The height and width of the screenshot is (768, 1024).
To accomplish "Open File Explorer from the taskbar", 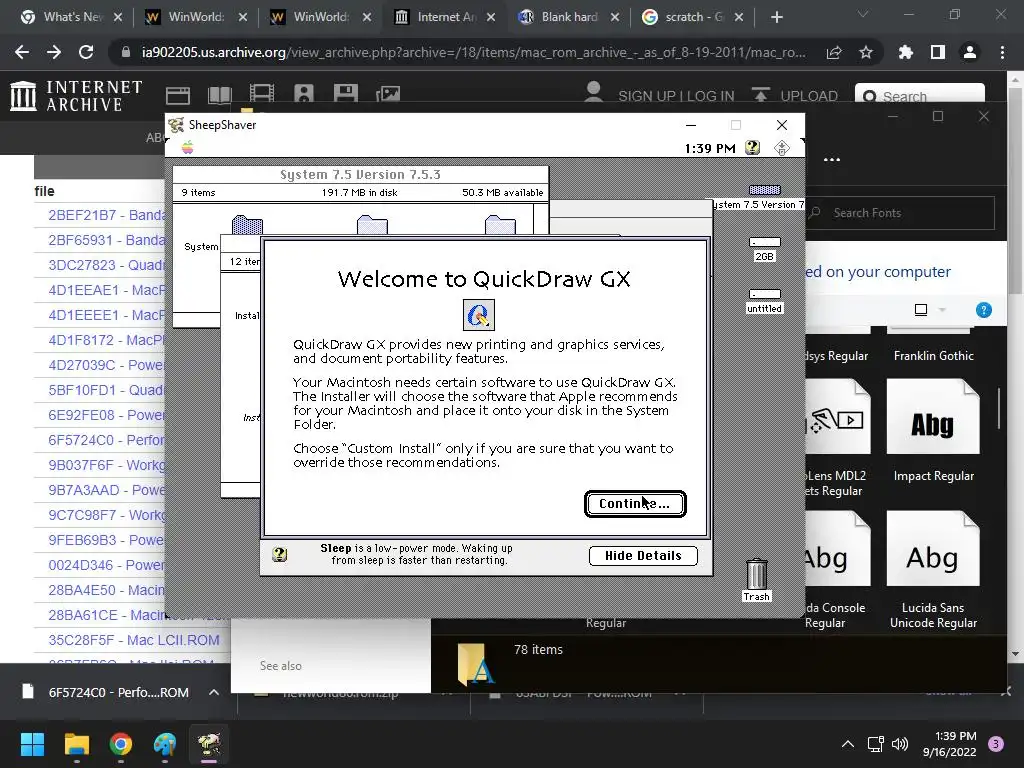I will click(76, 744).
